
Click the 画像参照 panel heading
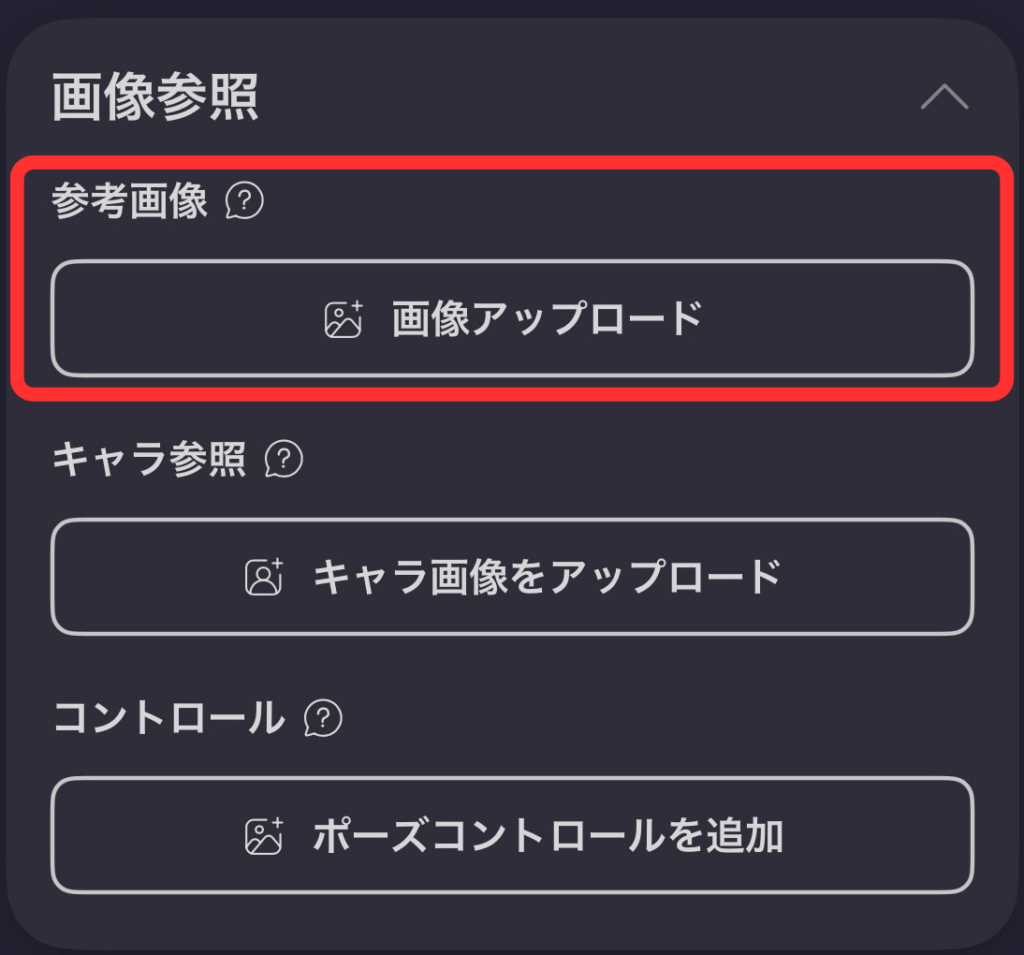click(x=155, y=98)
